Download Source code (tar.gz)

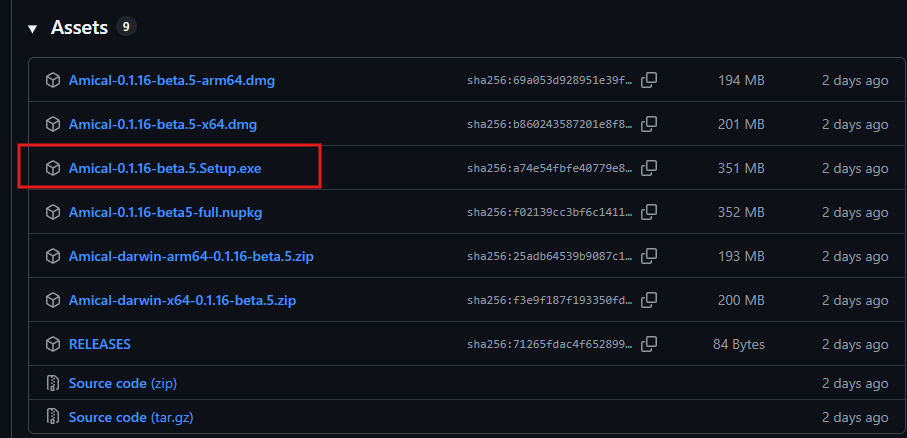point(131,417)
